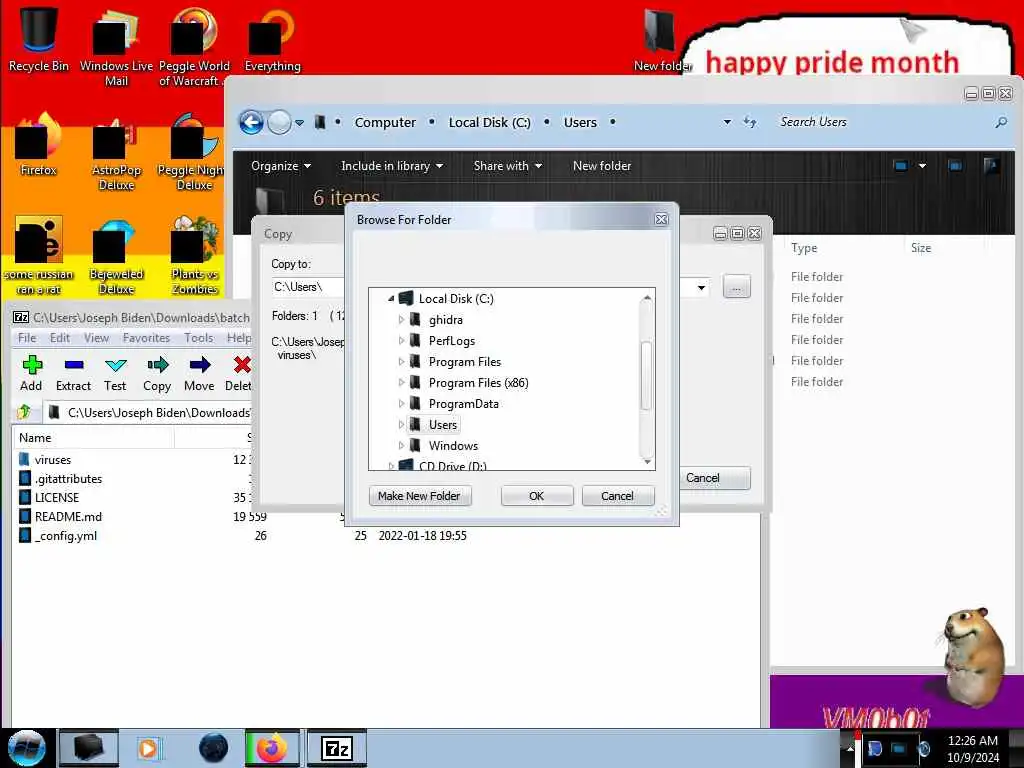Image resolution: width=1024 pixels, height=768 pixels.
Task: Click the Type column header in Explorer
Action: 805,248
